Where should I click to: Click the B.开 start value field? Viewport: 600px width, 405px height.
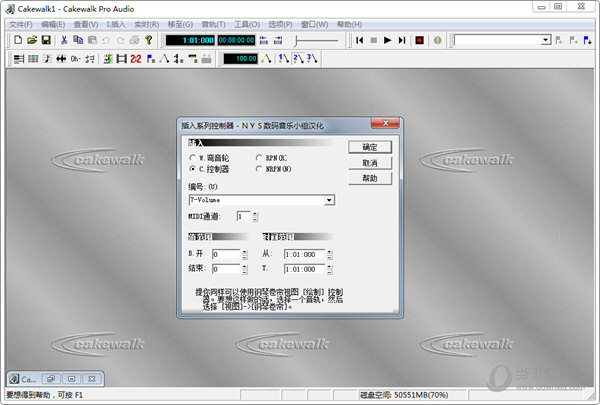click(226, 255)
